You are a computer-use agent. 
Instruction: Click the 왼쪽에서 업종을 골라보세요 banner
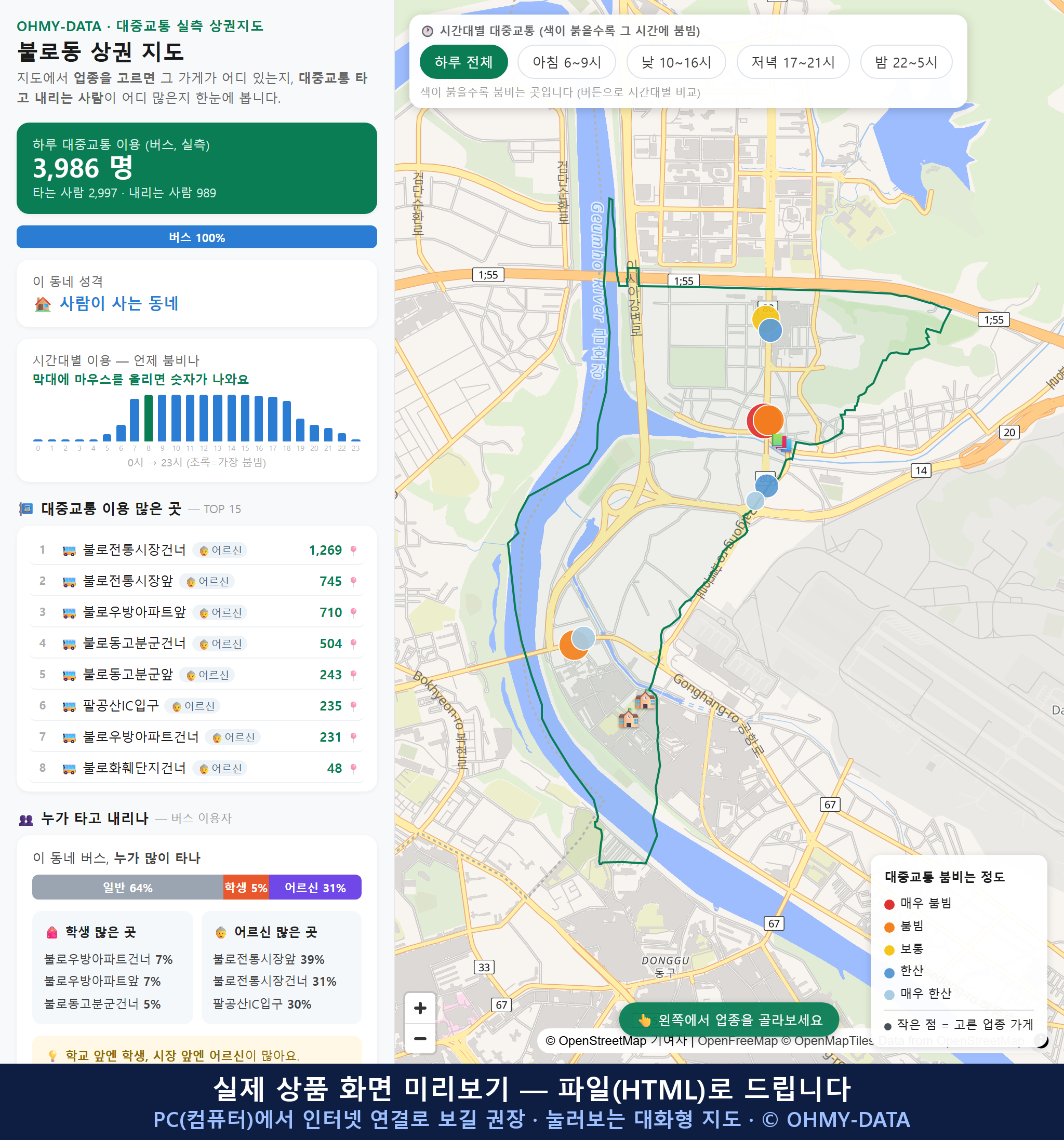728,1020
